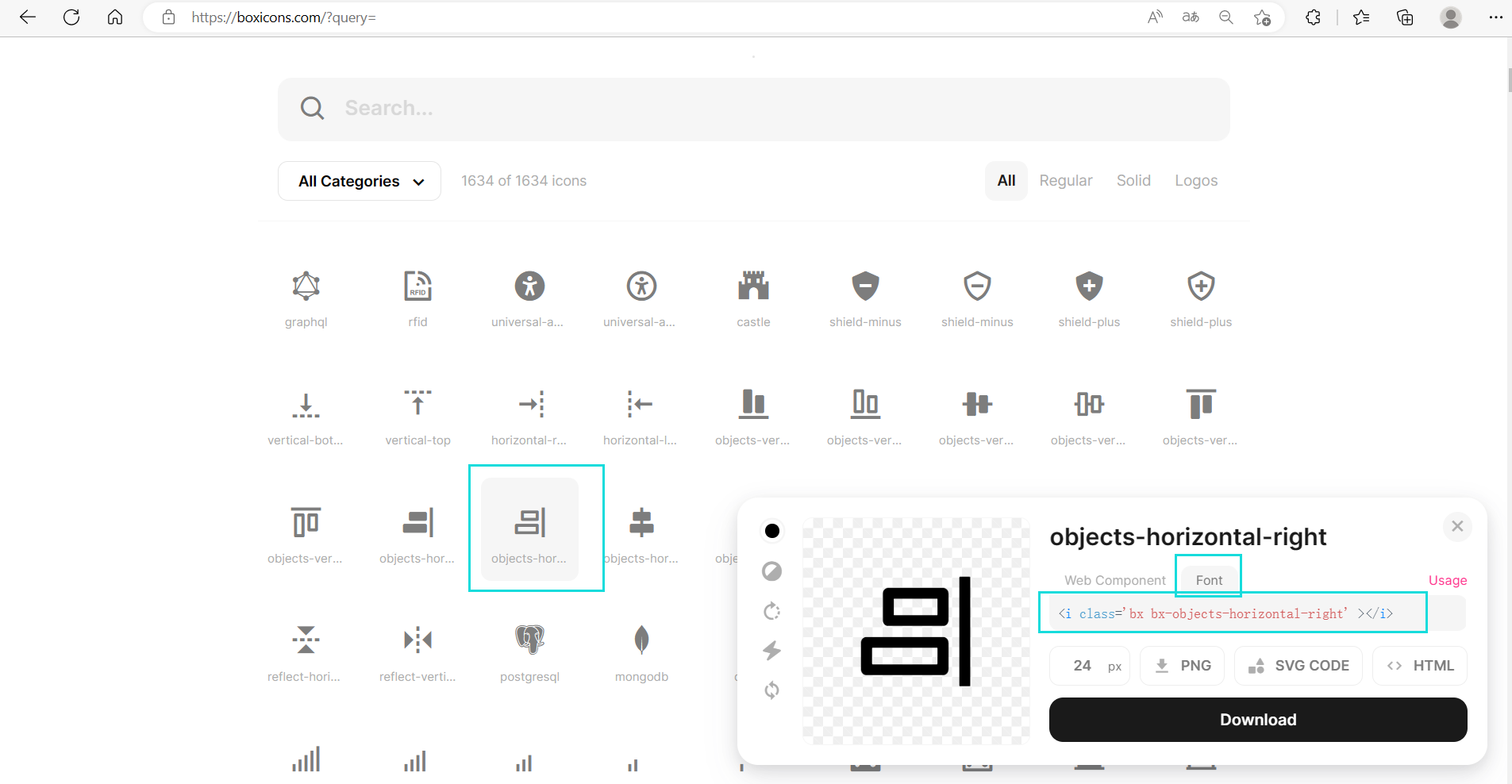
Task: Switch filter to Solid icons
Action: coord(1133,181)
